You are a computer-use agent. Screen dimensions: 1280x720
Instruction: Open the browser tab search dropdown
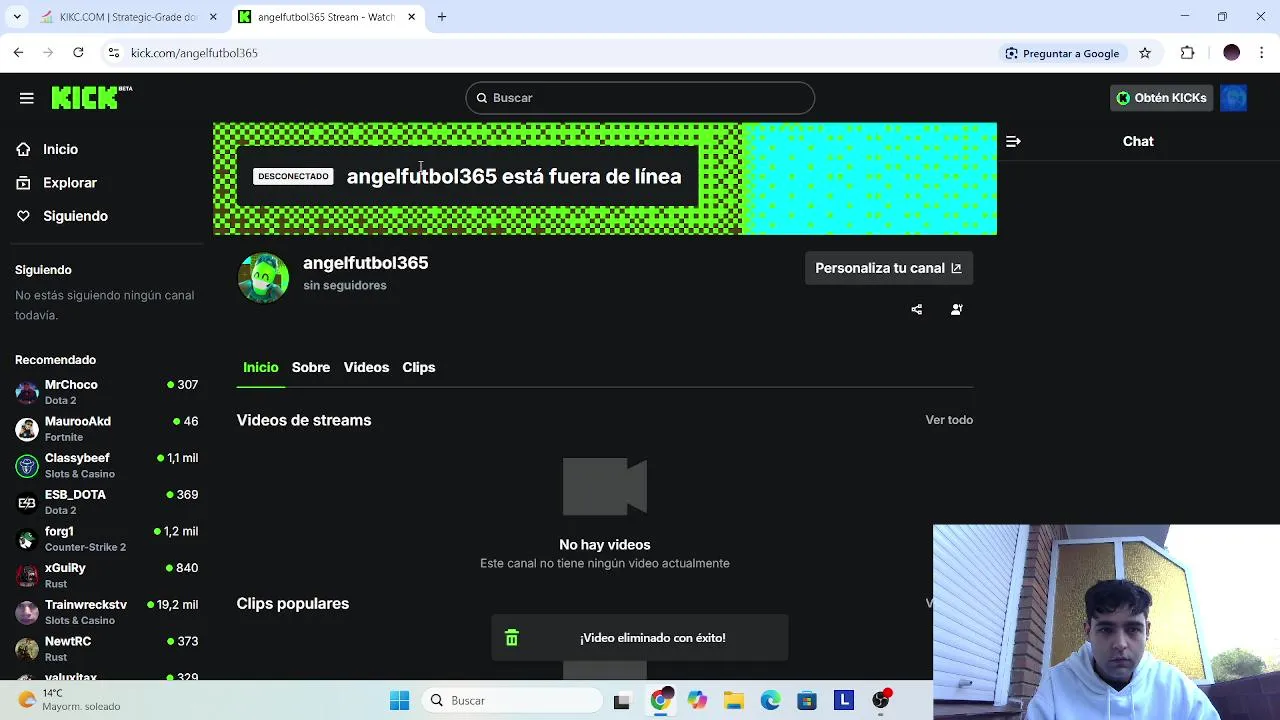[17, 17]
